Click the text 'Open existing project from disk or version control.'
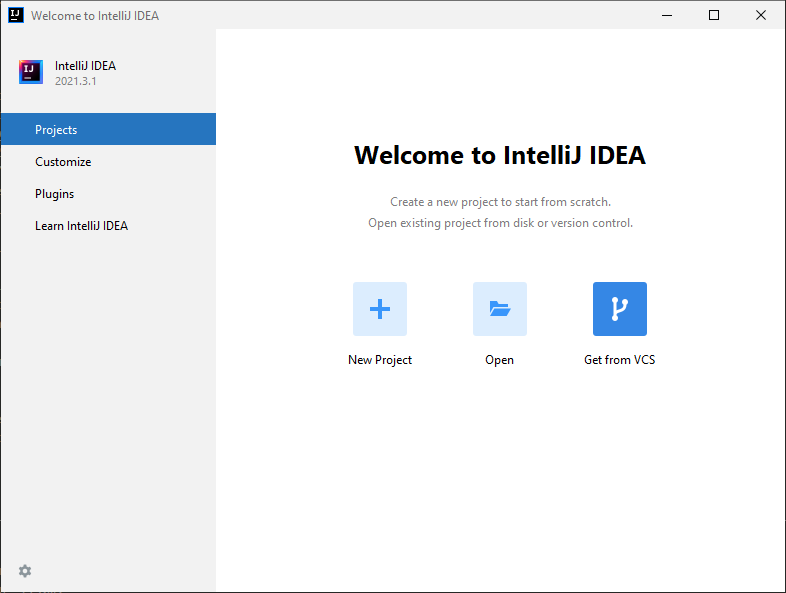The image size is (786, 593). 500,223
